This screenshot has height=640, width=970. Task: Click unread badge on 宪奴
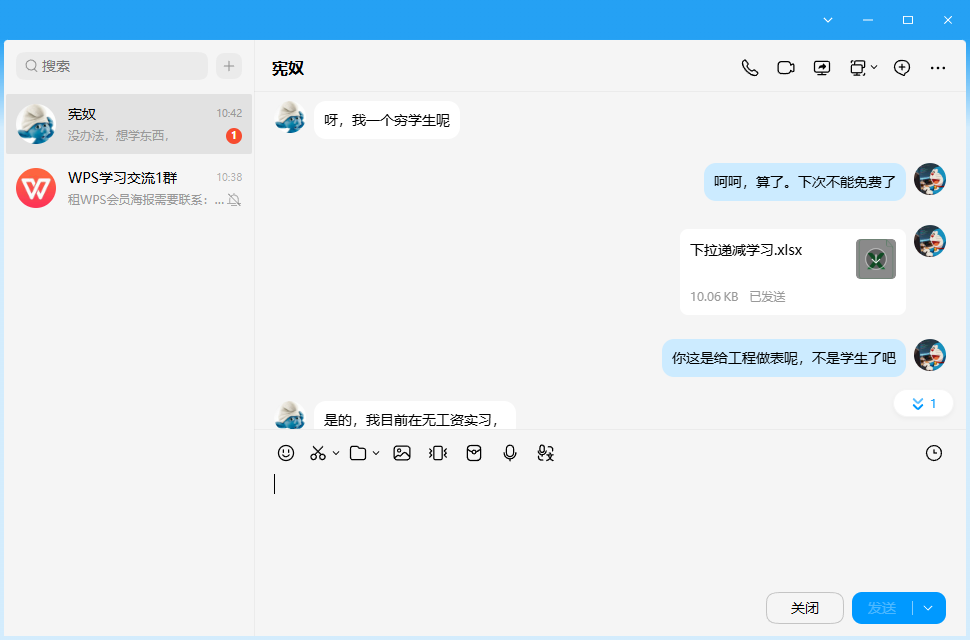[x=234, y=135]
